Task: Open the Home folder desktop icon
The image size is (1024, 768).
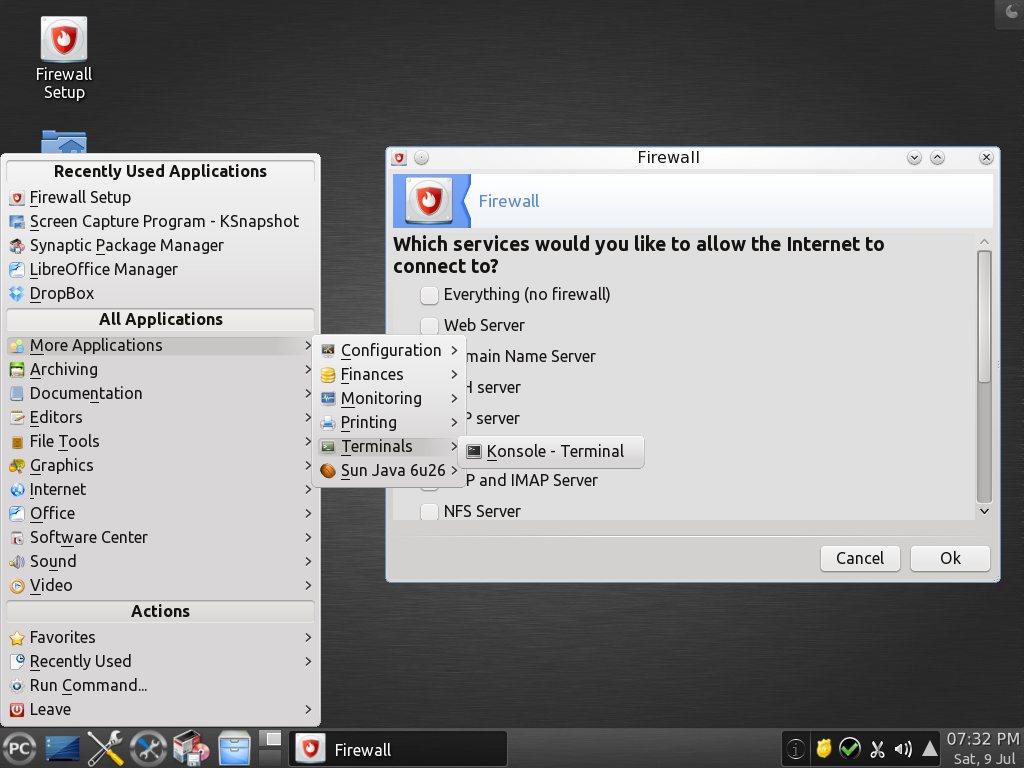Action: [x=64, y=142]
